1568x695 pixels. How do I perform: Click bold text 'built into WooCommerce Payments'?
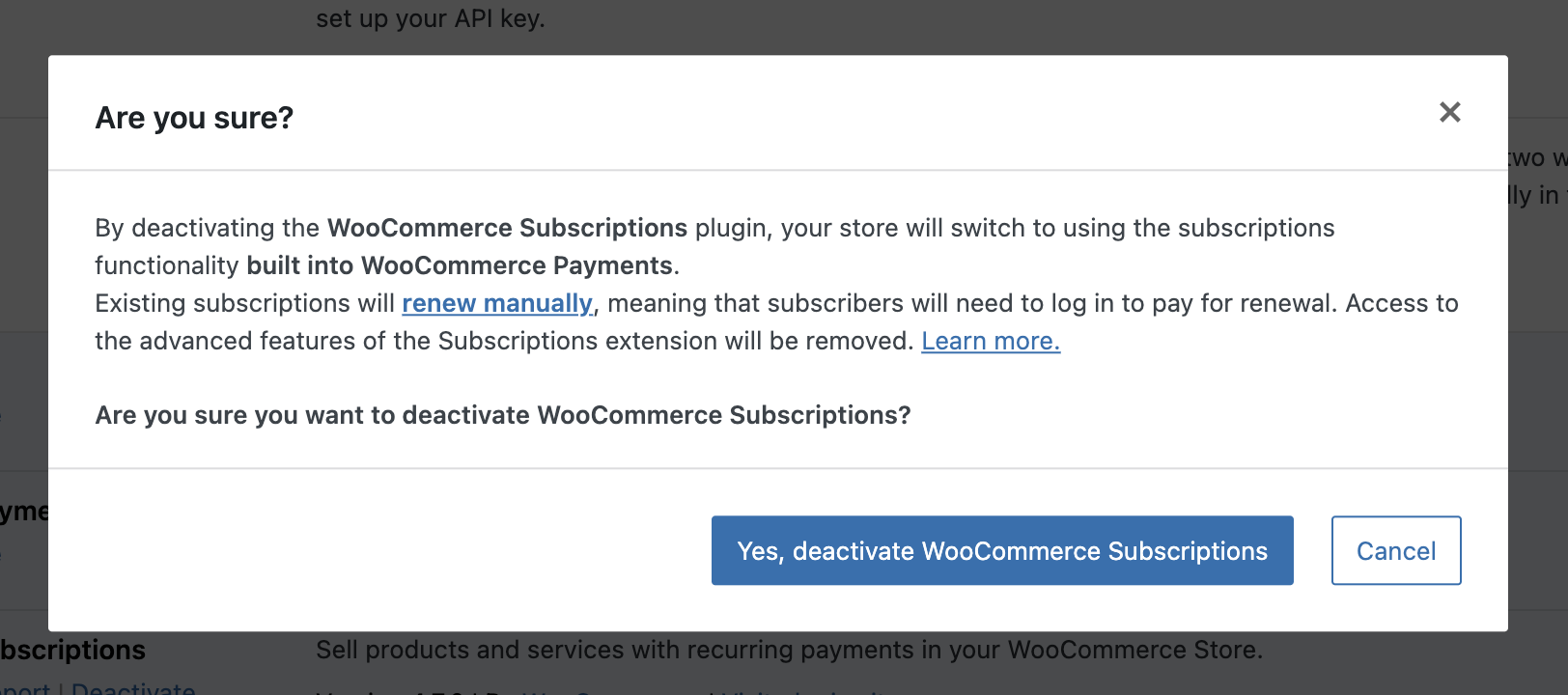(460, 265)
